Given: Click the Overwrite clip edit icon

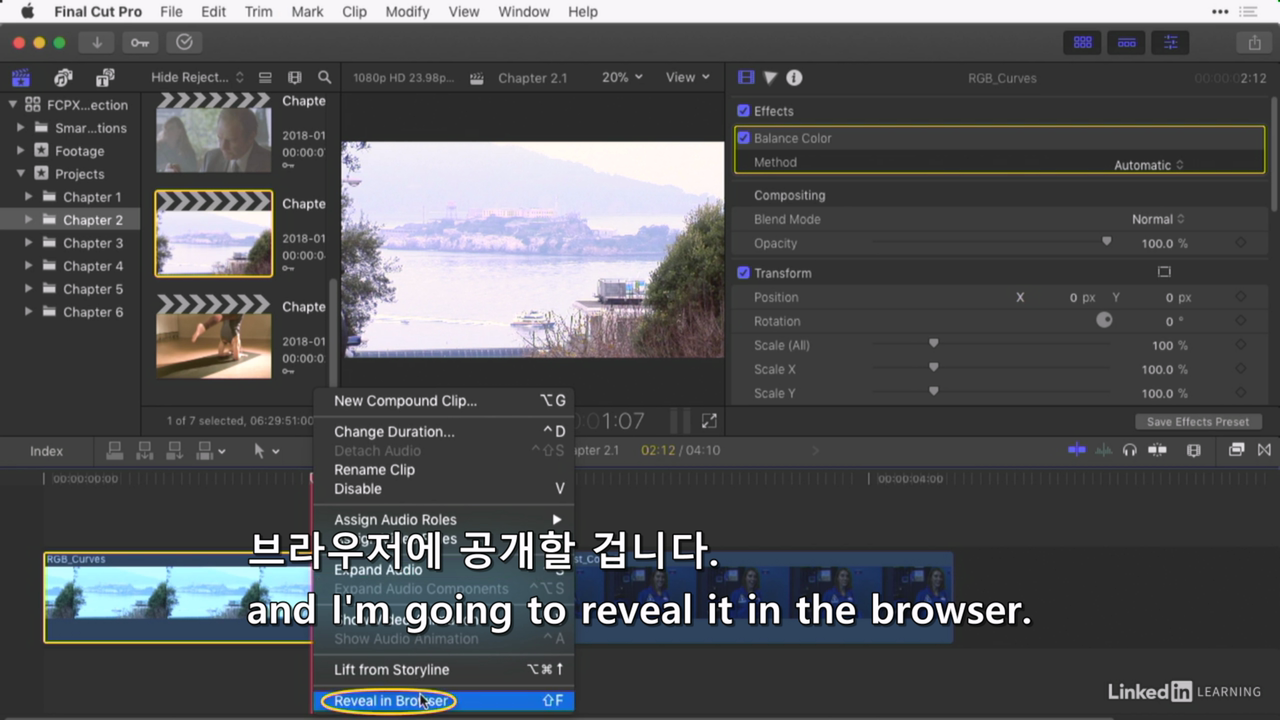Looking at the screenshot, I should click(x=206, y=451).
